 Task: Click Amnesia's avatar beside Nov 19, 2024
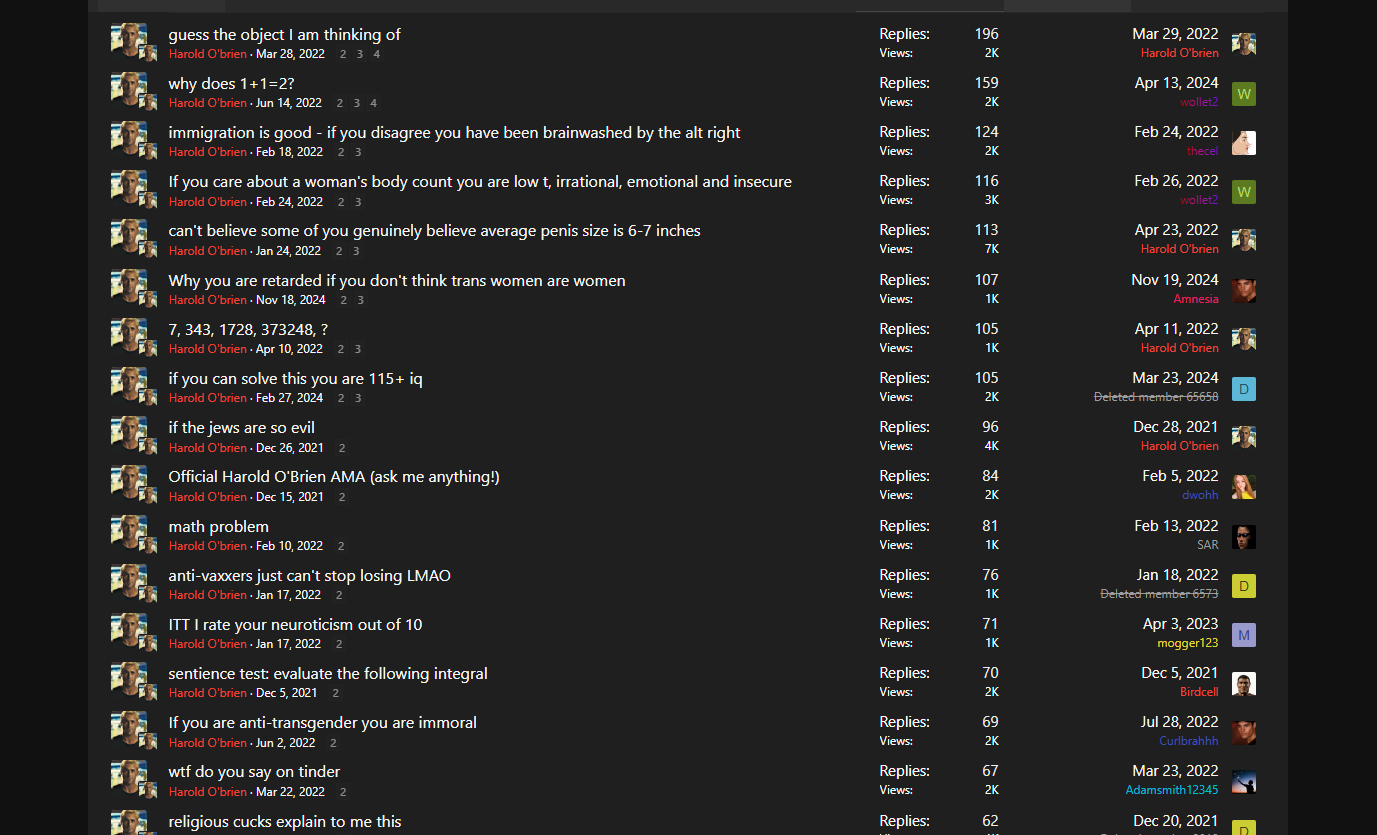click(x=1243, y=291)
